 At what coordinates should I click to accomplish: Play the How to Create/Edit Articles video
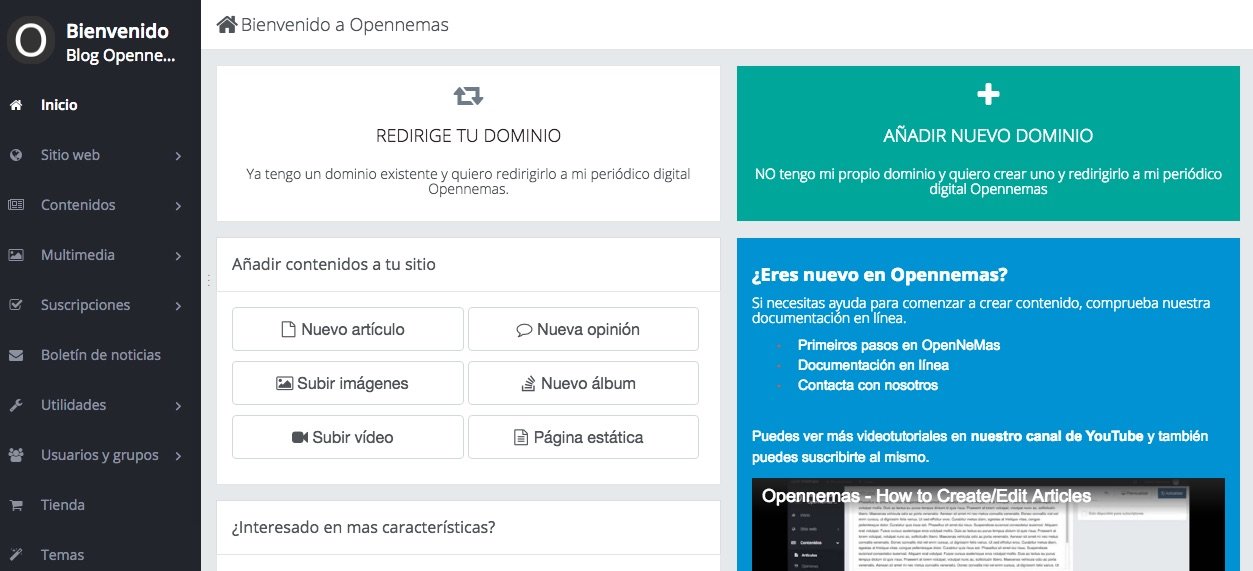(x=987, y=530)
